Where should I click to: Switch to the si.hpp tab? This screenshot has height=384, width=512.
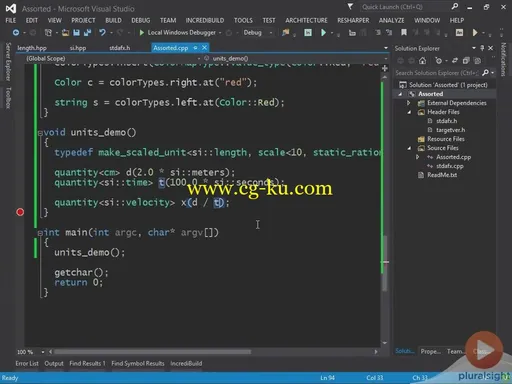click(78, 48)
